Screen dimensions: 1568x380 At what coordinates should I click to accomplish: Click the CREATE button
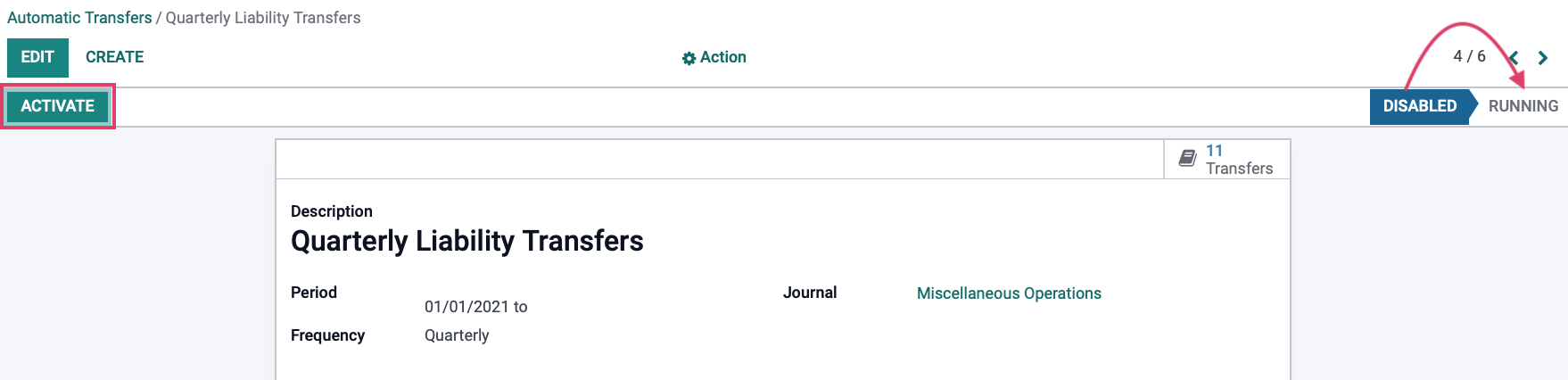pos(114,57)
